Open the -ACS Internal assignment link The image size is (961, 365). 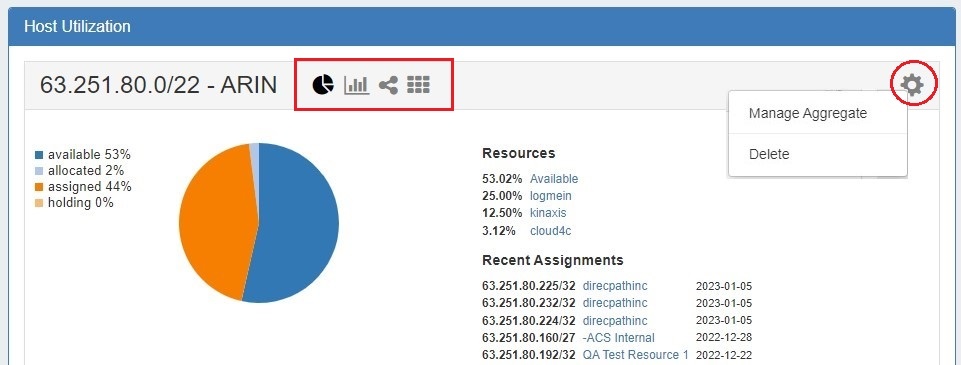[x=618, y=337]
